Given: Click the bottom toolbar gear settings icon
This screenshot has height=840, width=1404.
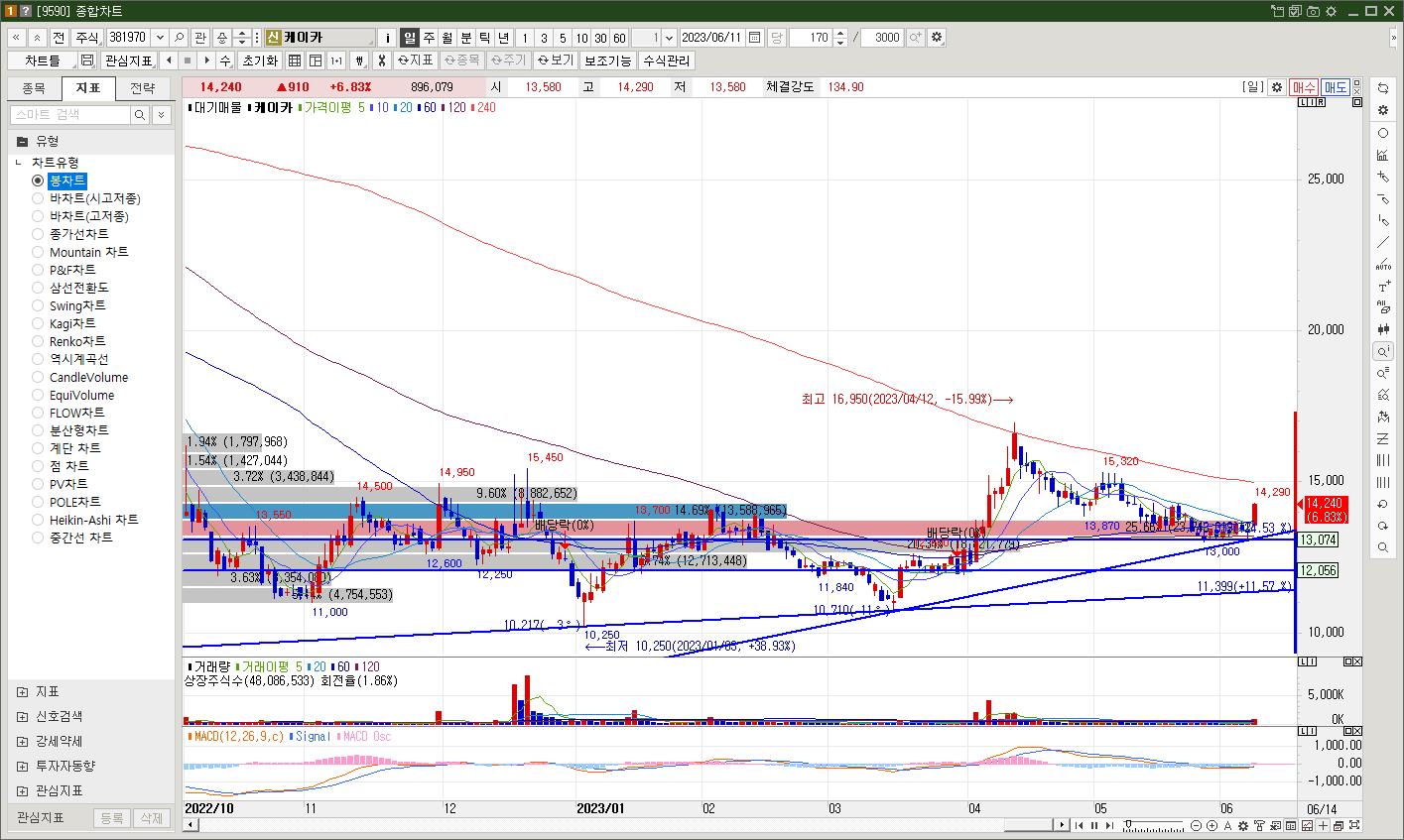Looking at the screenshot, I should tap(1243, 825).
